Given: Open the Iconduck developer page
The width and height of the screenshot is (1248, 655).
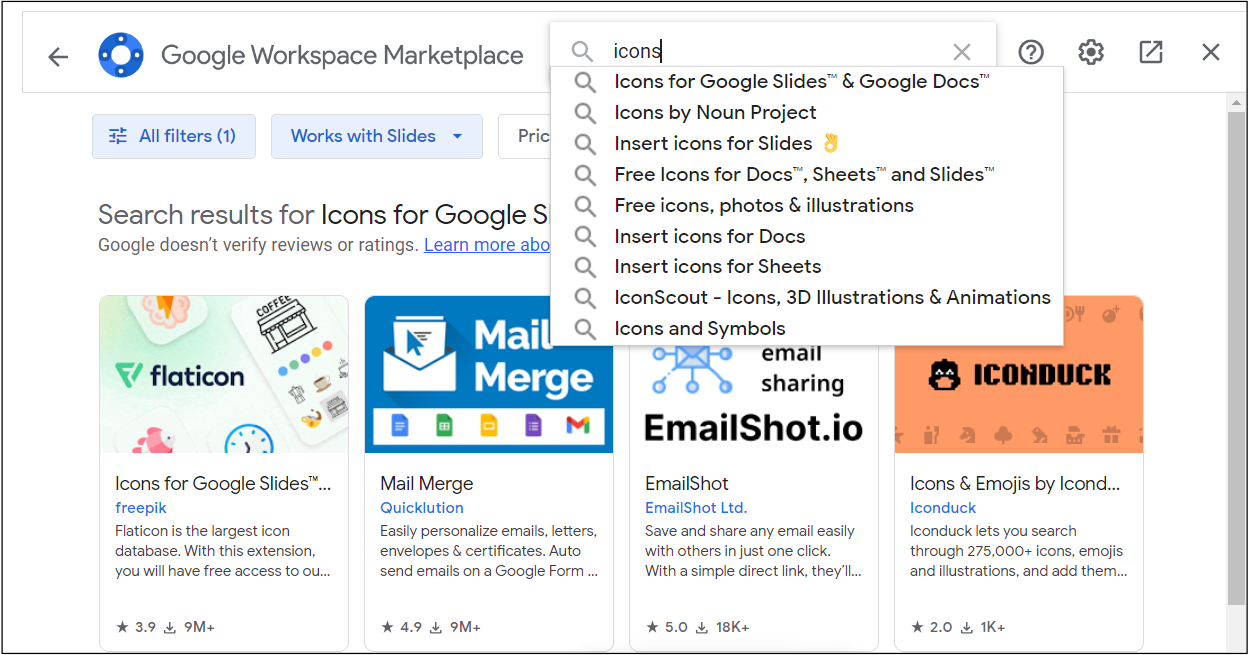Looking at the screenshot, I should point(942,507).
